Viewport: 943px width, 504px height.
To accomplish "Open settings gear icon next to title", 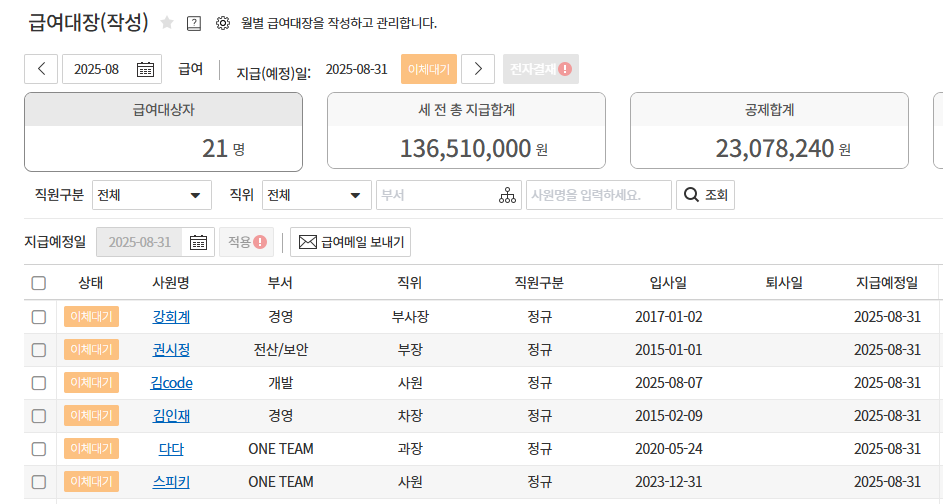I will 222,22.
